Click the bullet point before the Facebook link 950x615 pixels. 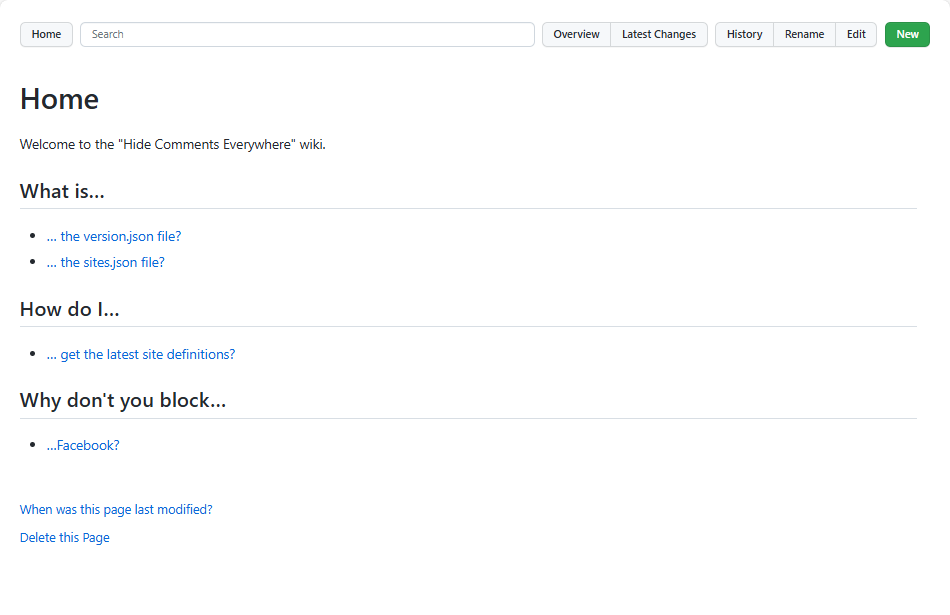pyautogui.click(x=34, y=446)
